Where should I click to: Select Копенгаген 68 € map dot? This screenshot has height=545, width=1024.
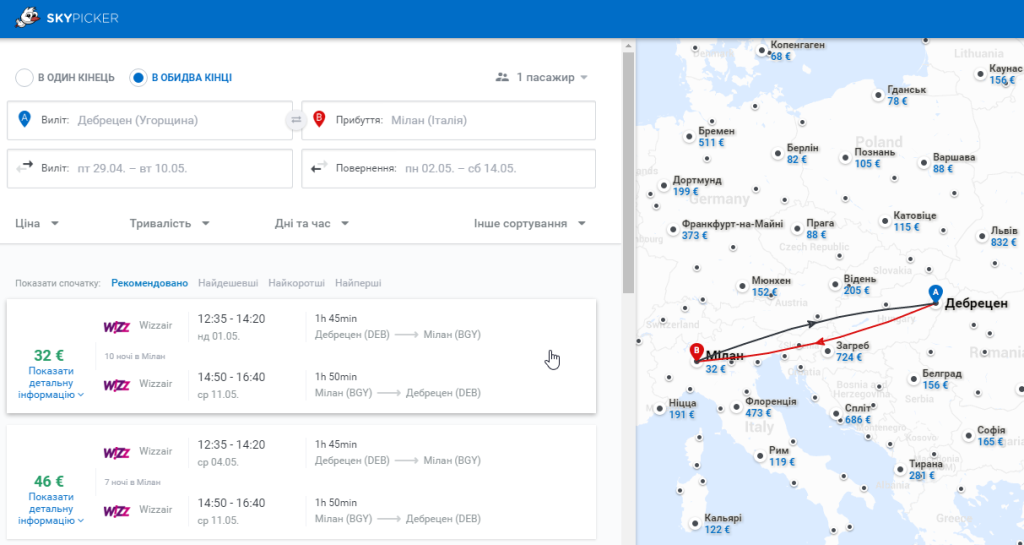click(x=761, y=50)
